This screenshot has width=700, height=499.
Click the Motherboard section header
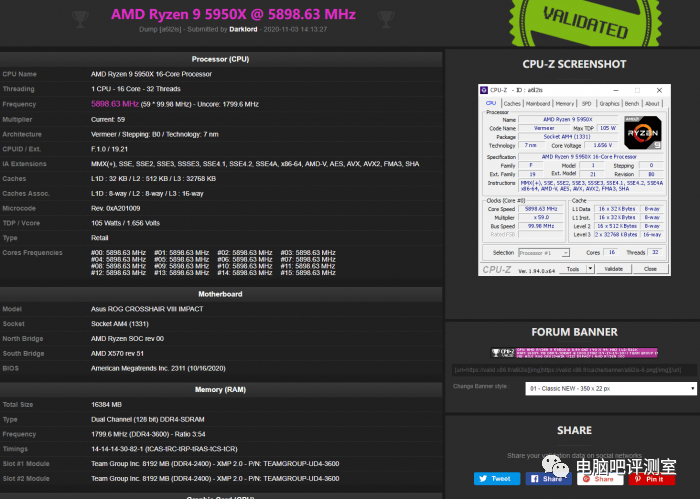point(221,294)
